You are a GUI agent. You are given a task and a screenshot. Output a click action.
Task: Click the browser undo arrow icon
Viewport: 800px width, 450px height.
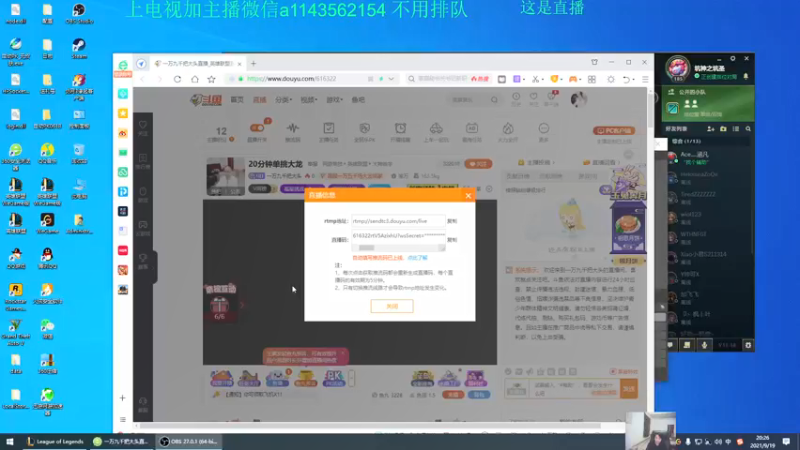627,79
